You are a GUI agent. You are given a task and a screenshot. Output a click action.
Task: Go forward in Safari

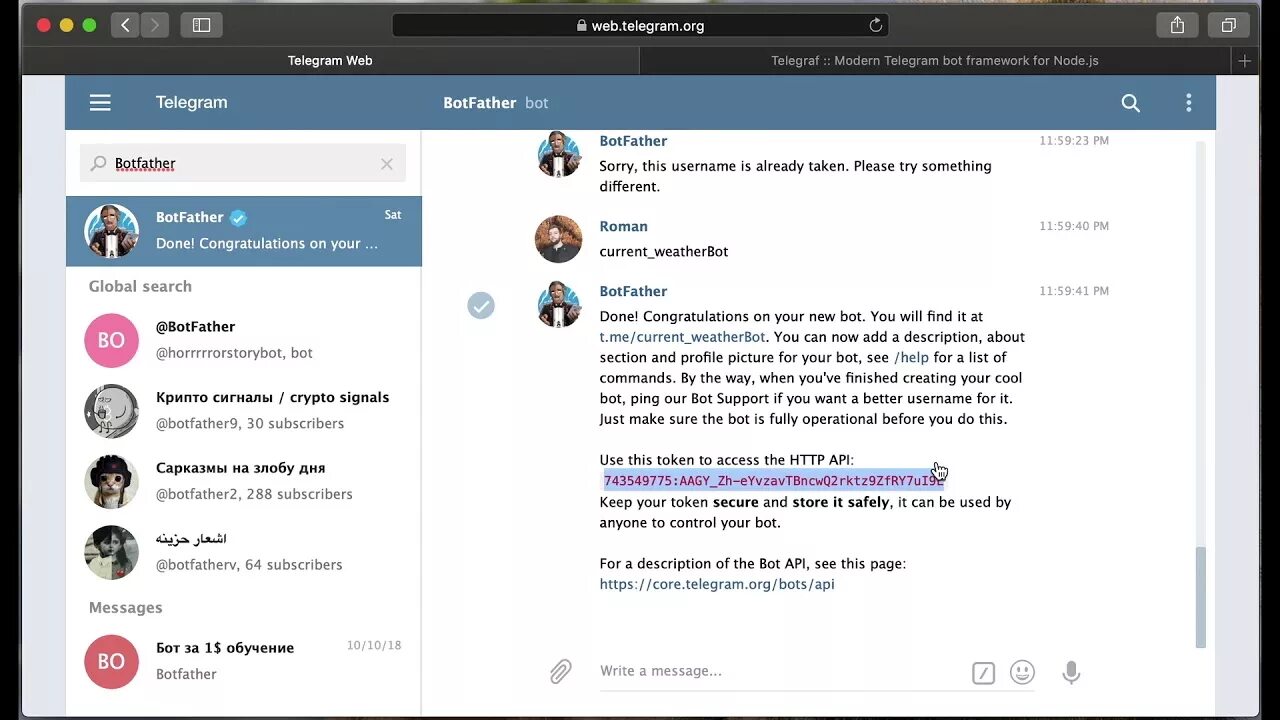click(x=154, y=25)
